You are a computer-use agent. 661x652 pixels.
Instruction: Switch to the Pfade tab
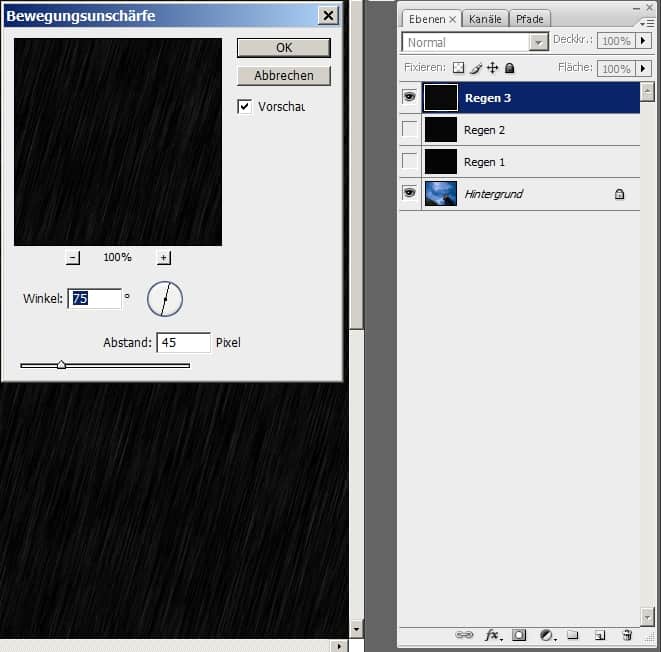click(529, 19)
